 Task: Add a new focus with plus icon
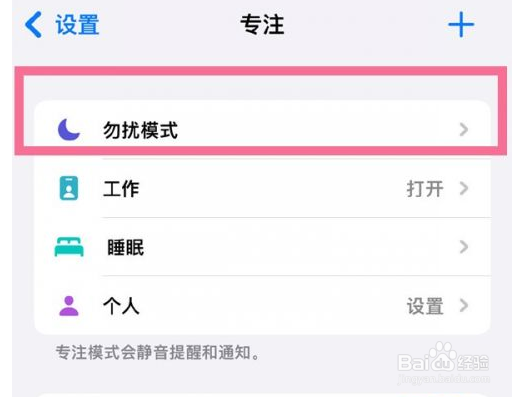pyautogui.click(x=461, y=24)
